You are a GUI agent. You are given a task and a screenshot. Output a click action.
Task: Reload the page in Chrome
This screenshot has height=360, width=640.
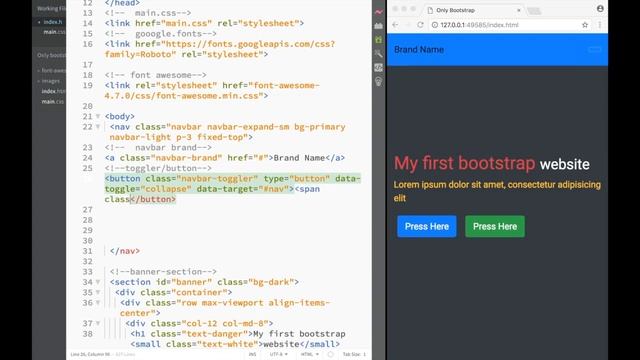point(420,25)
